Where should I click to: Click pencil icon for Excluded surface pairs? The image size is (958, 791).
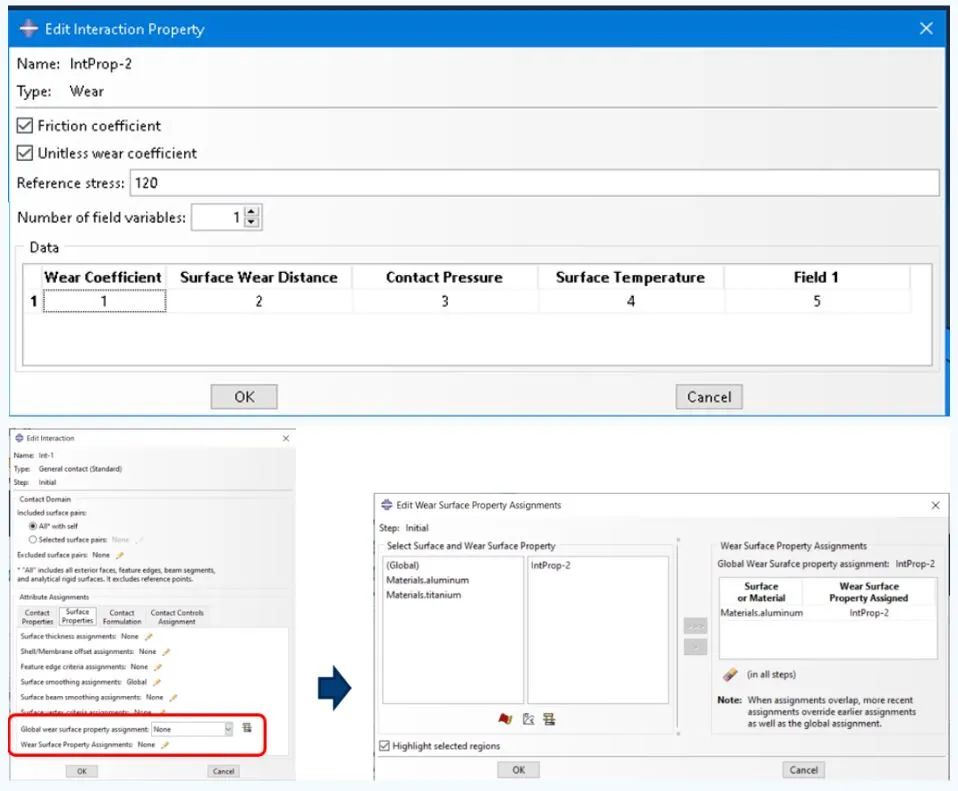click(x=120, y=555)
